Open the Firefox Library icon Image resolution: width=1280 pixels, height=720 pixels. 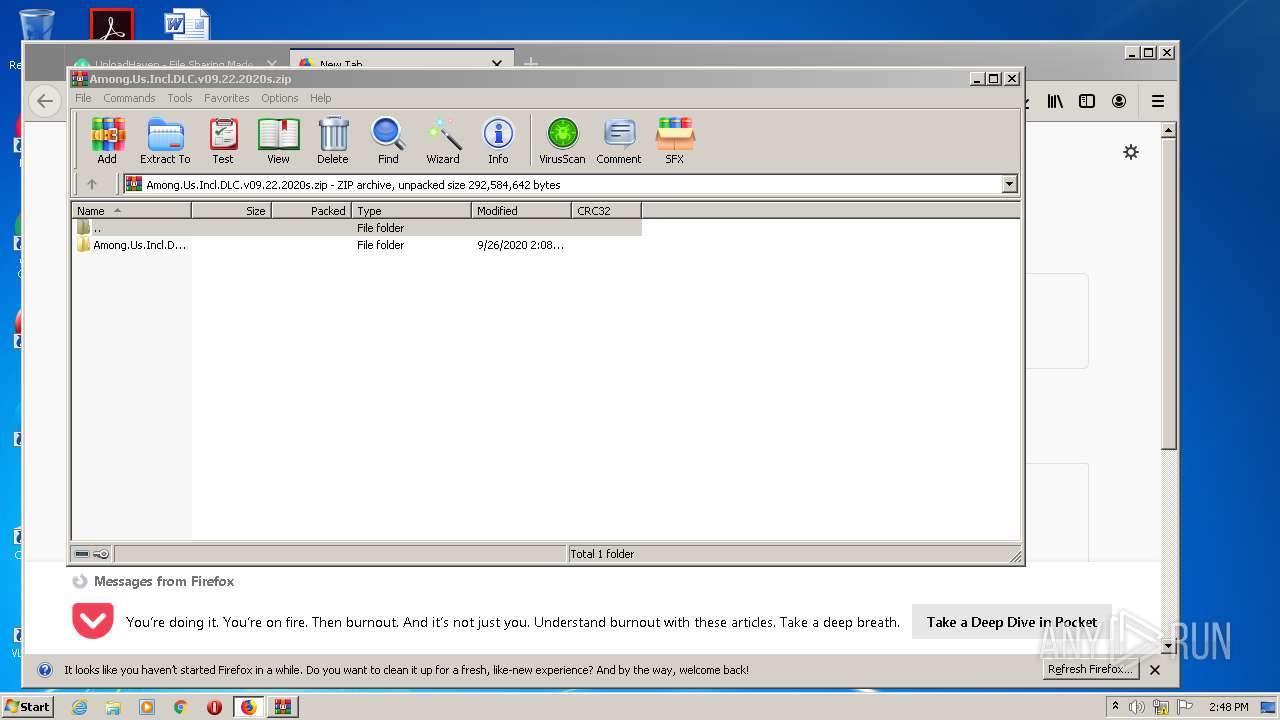coord(1055,101)
